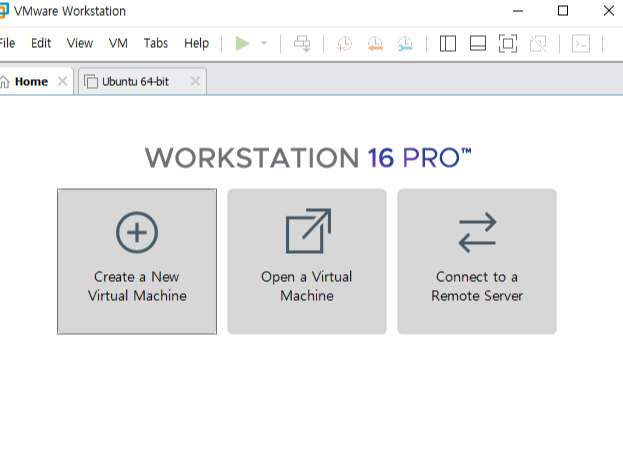The height and width of the screenshot is (466, 623).
Task: Close the Home tab
Action: pos(62,81)
